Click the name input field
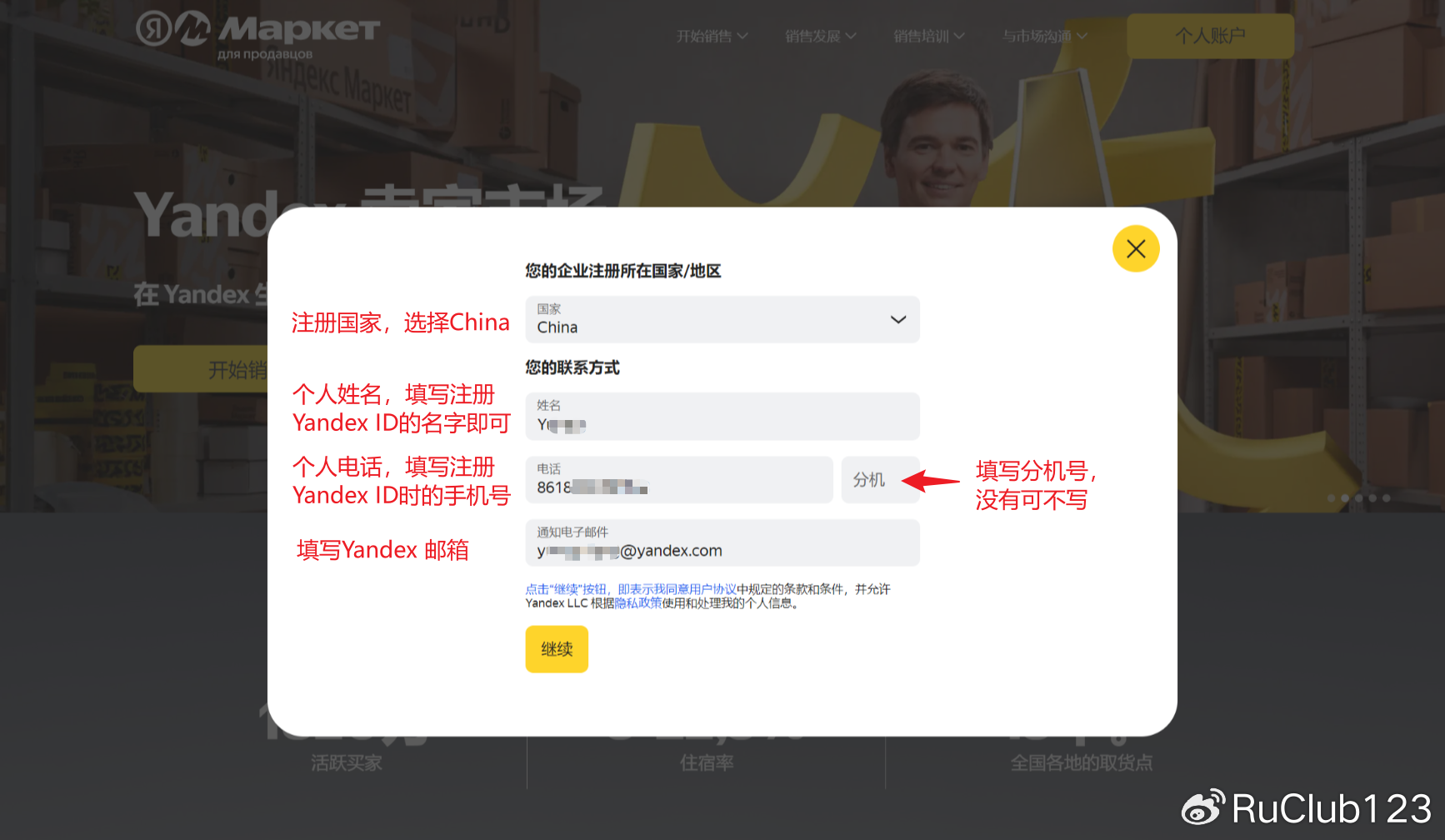Screen dimensions: 1445x840 [722, 416]
